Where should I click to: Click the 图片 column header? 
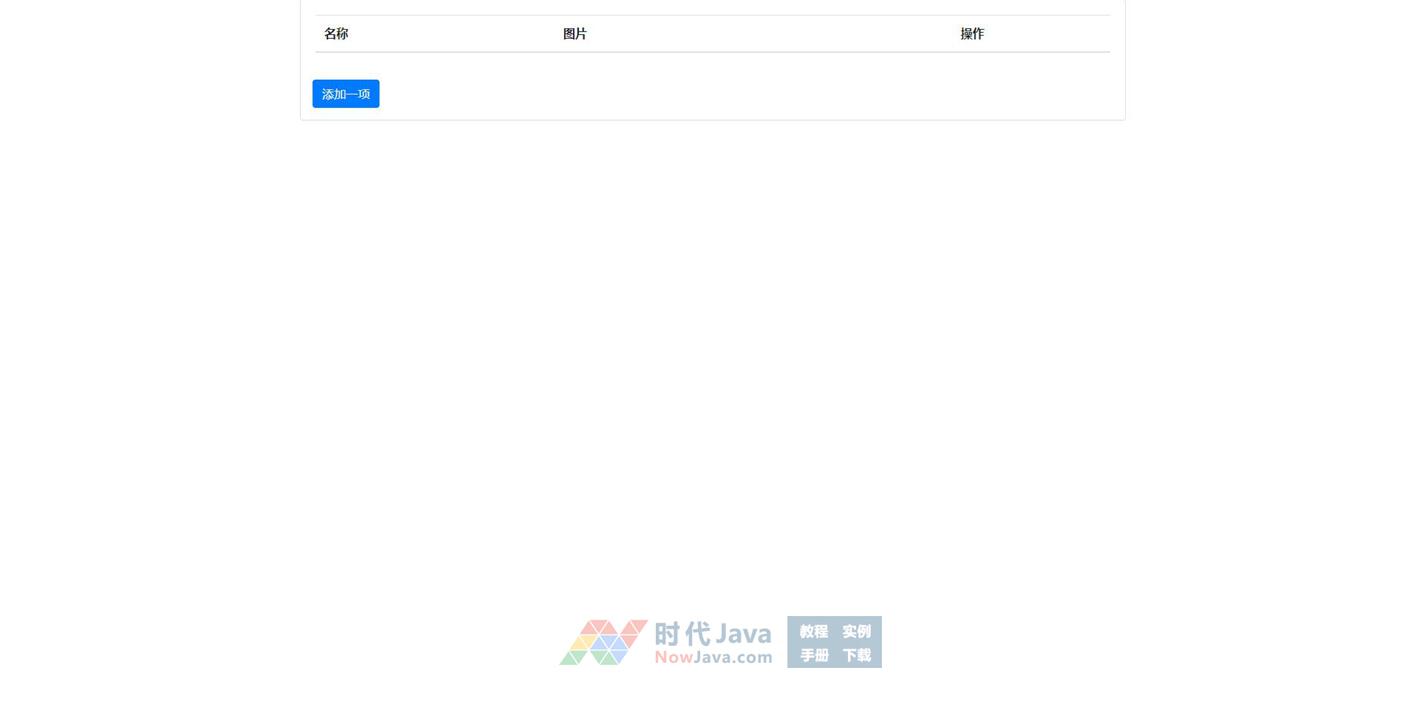click(x=575, y=34)
